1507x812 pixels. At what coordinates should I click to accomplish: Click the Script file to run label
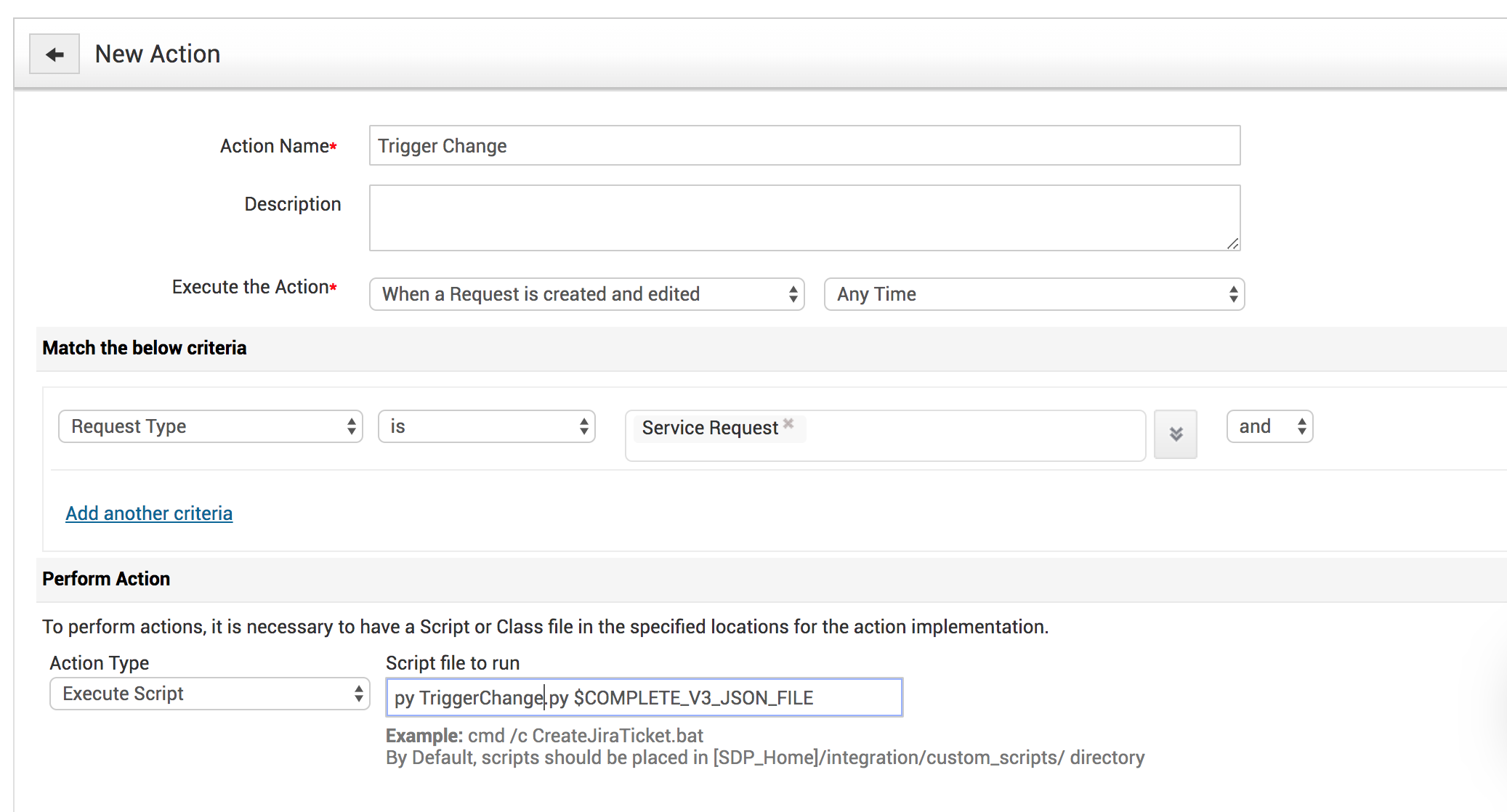(452, 663)
